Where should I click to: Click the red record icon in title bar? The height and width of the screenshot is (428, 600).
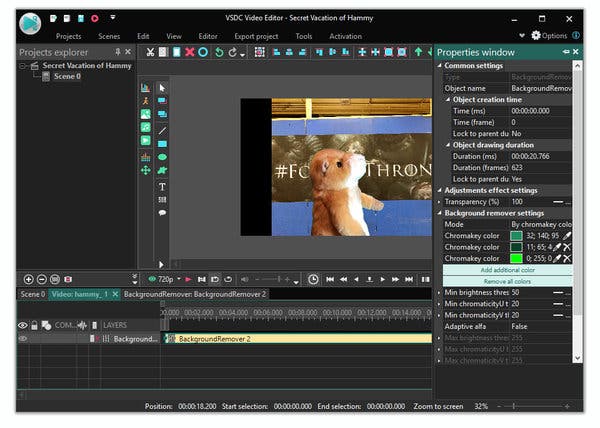pos(95,18)
